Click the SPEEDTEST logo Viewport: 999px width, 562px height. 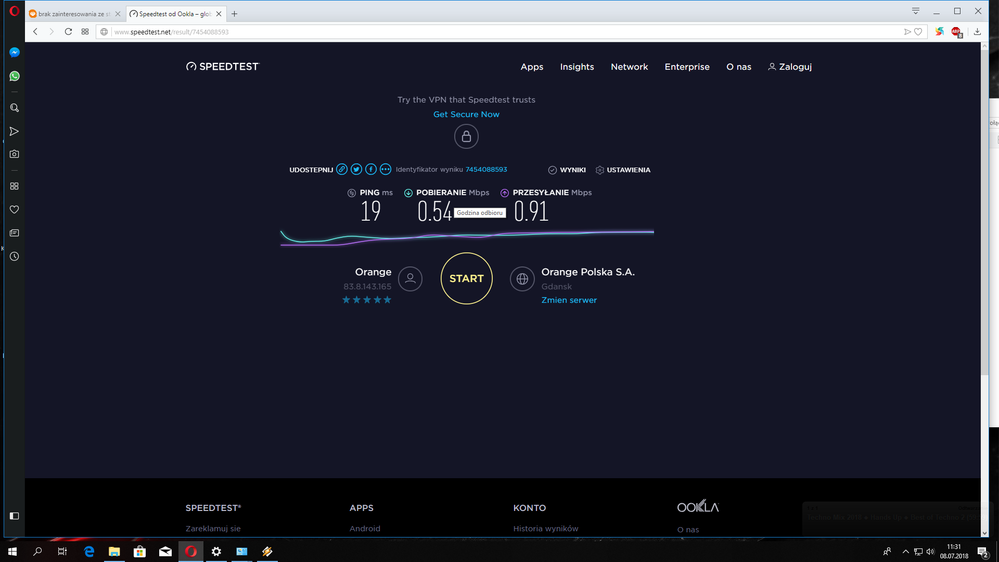pyautogui.click(x=222, y=66)
